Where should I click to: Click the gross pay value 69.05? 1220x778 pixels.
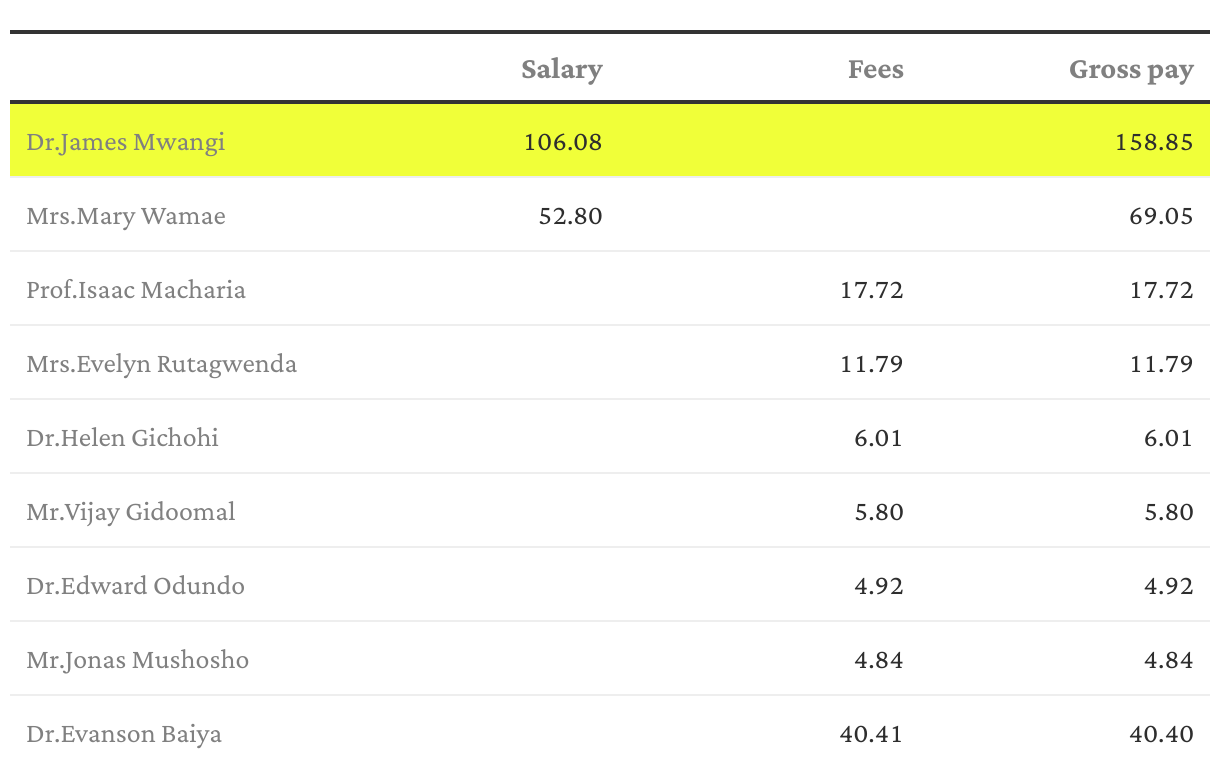point(1161,216)
